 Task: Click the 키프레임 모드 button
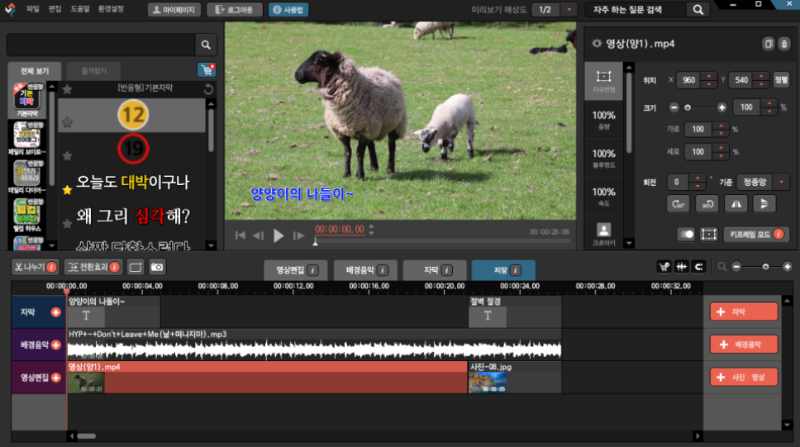coord(757,234)
